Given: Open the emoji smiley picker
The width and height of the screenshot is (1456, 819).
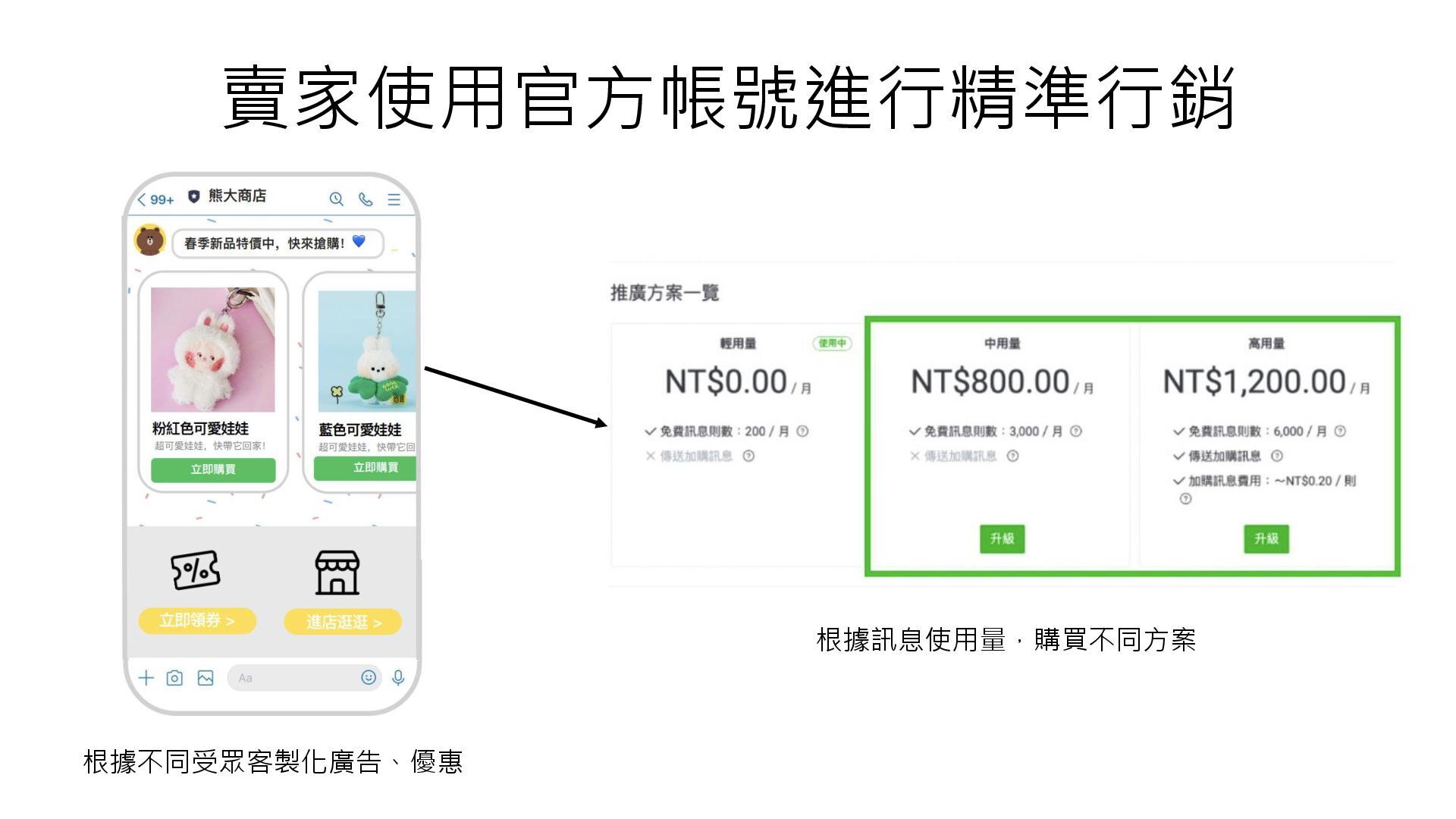Looking at the screenshot, I should [369, 677].
